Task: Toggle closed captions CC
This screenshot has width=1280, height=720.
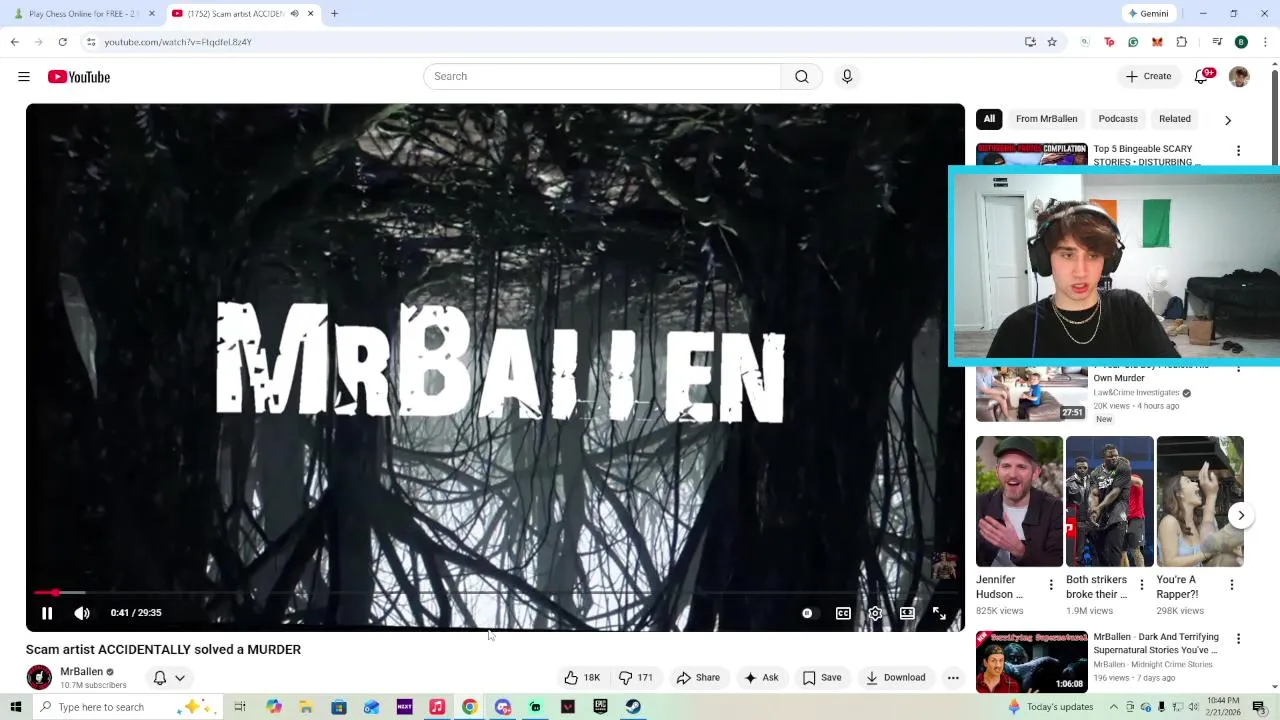Action: click(x=843, y=613)
